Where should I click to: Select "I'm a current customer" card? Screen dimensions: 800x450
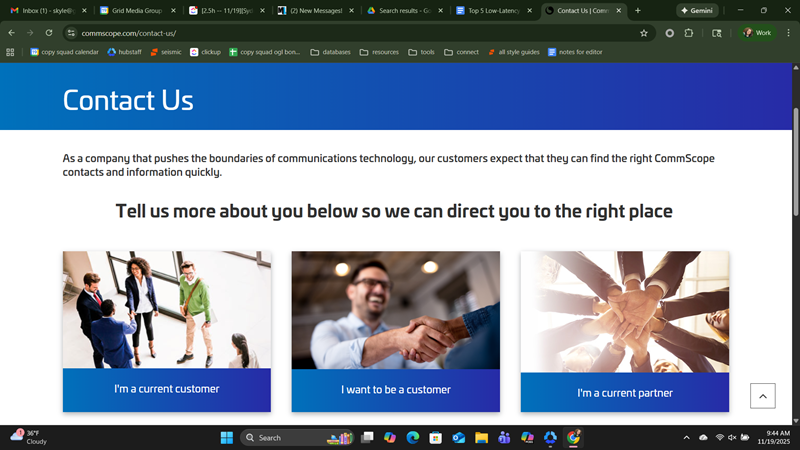(166, 389)
